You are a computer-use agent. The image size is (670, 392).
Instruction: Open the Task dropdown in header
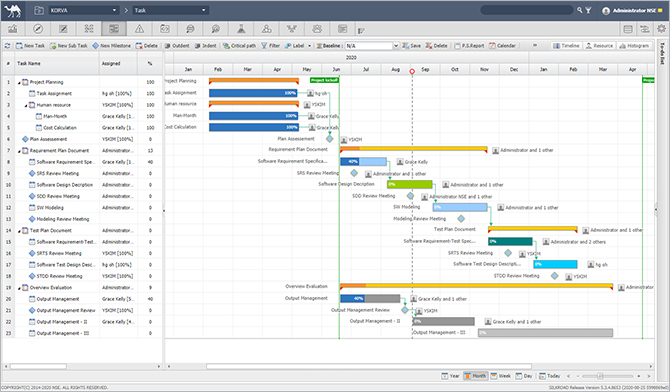click(x=170, y=10)
